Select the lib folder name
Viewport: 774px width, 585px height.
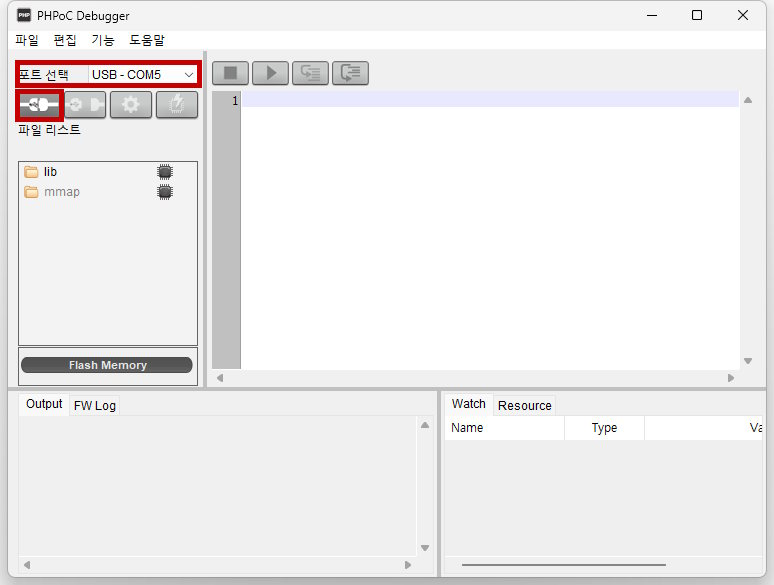tap(50, 172)
